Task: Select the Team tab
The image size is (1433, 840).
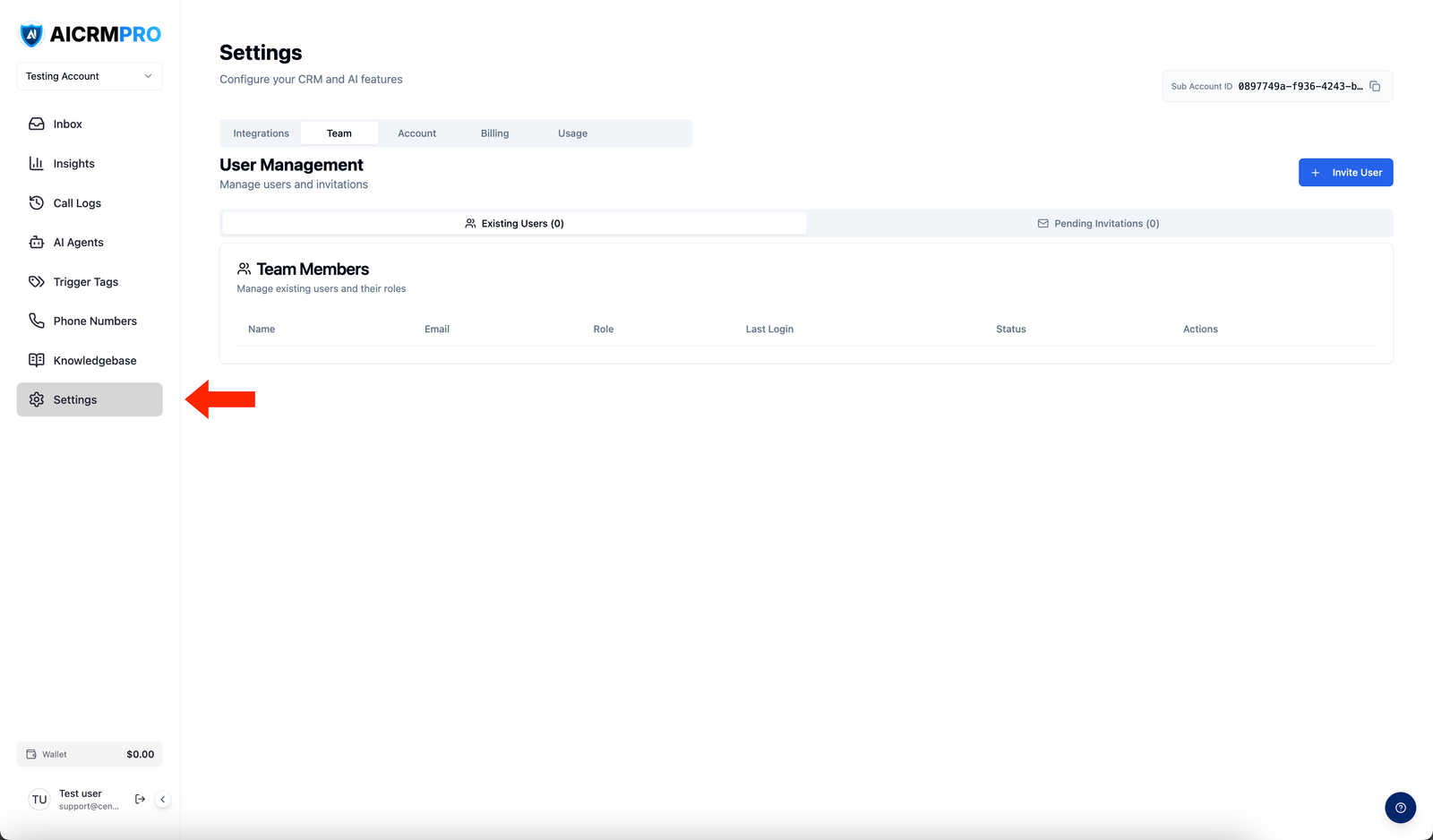Action: tap(339, 133)
